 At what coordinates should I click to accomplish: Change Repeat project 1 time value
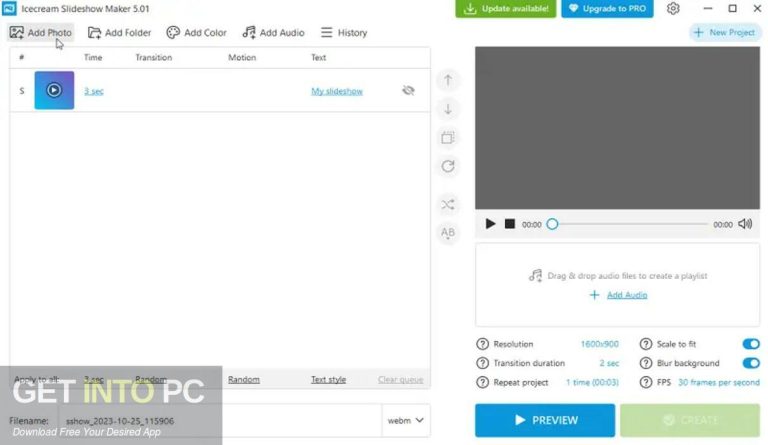592,382
